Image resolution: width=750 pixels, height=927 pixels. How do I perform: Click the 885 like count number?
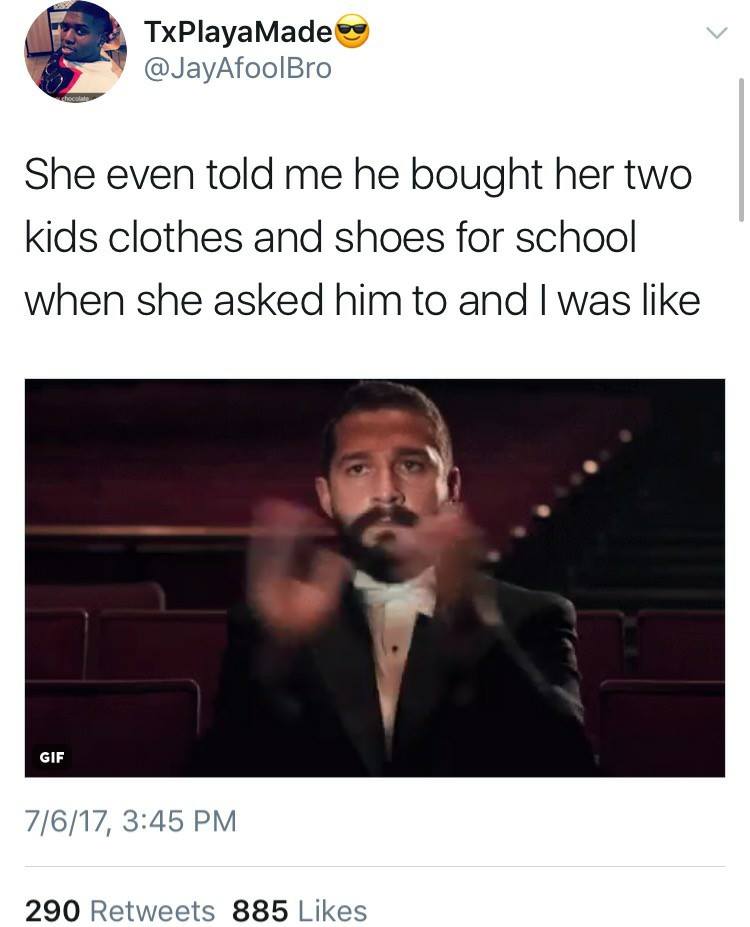(x=260, y=910)
